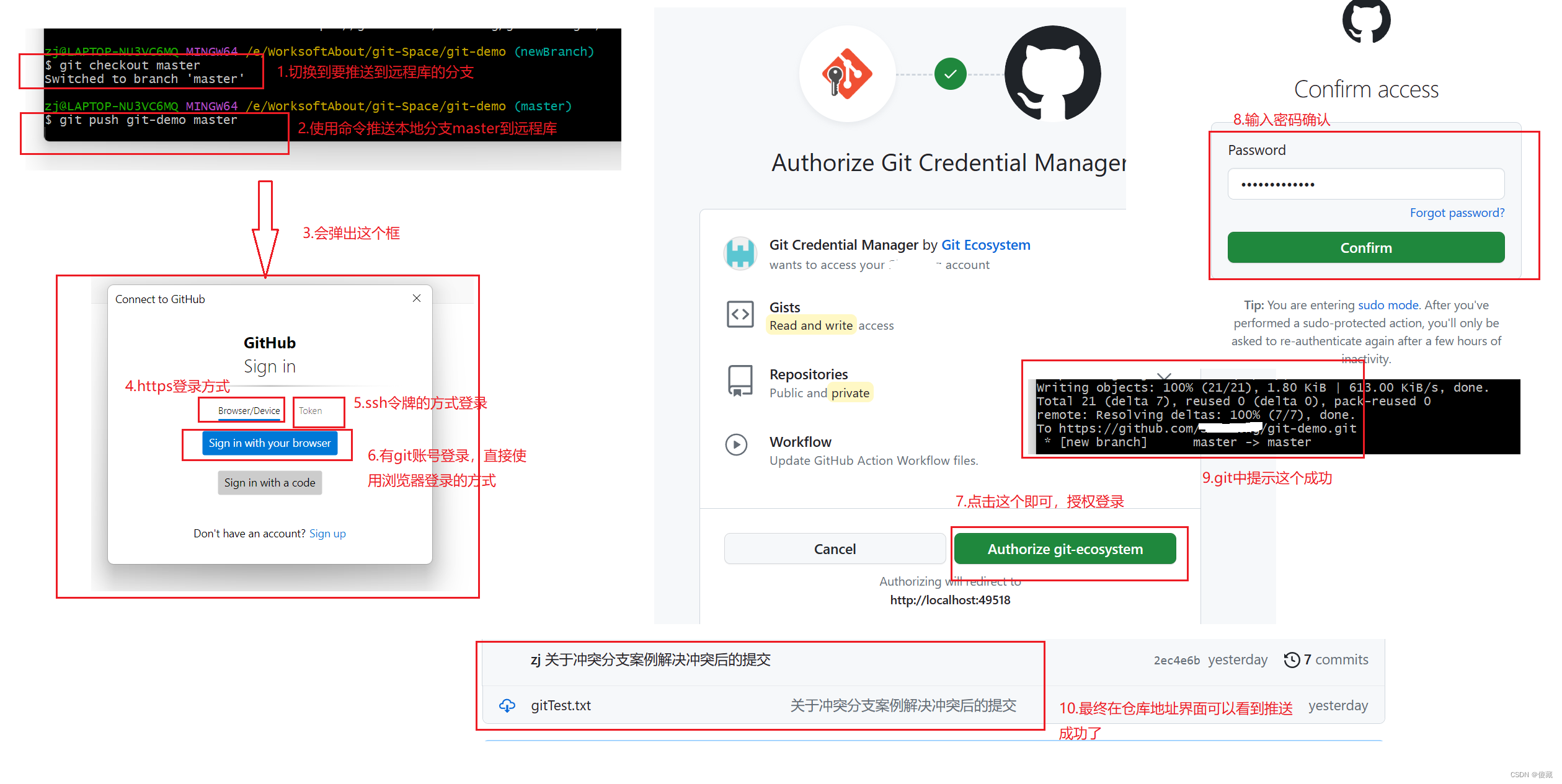Click the Gists code brackets icon
The width and height of the screenshot is (1562, 784).
[x=740, y=314]
